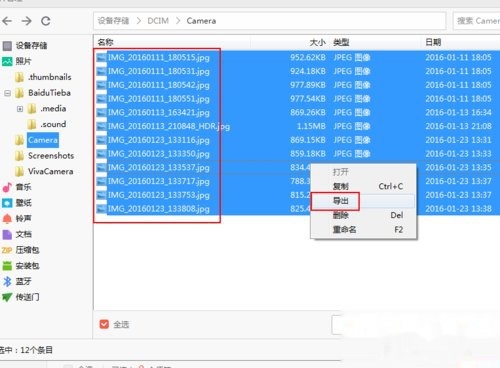Click 设备存储 in the breadcrumb path
The height and width of the screenshot is (368, 500).
click(x=113, y=21)
